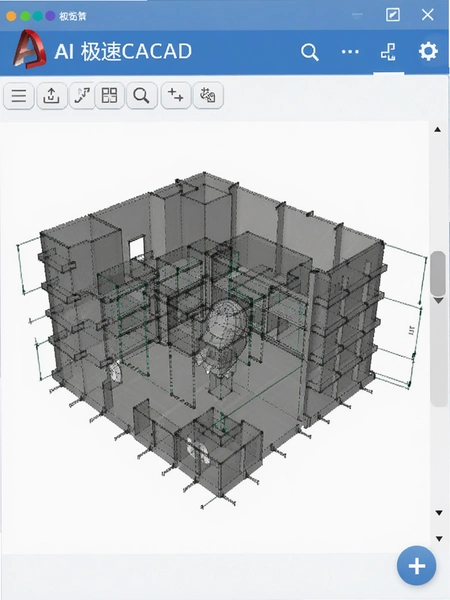
Task: Click the scroll up arrow at top right
Action: click(x=438, y=130)
